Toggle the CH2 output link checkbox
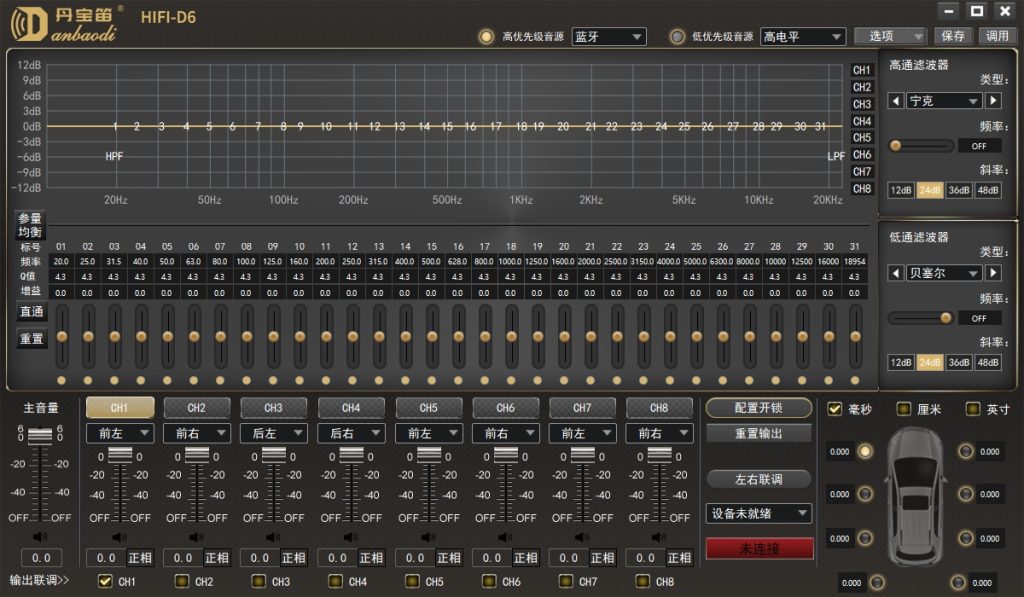 pos(182,581)
